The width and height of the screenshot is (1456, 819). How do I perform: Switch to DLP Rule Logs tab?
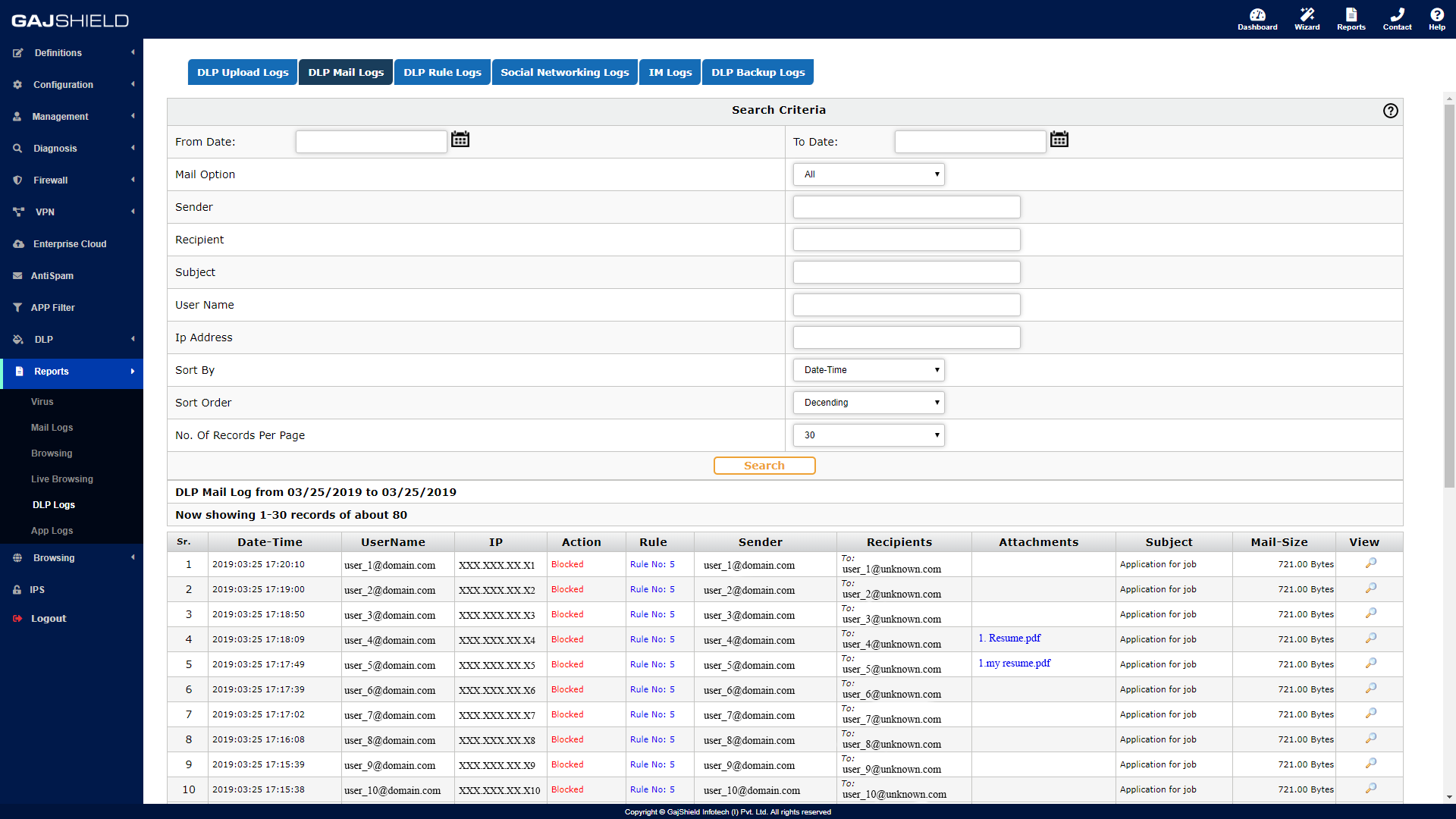coord(442,72)
